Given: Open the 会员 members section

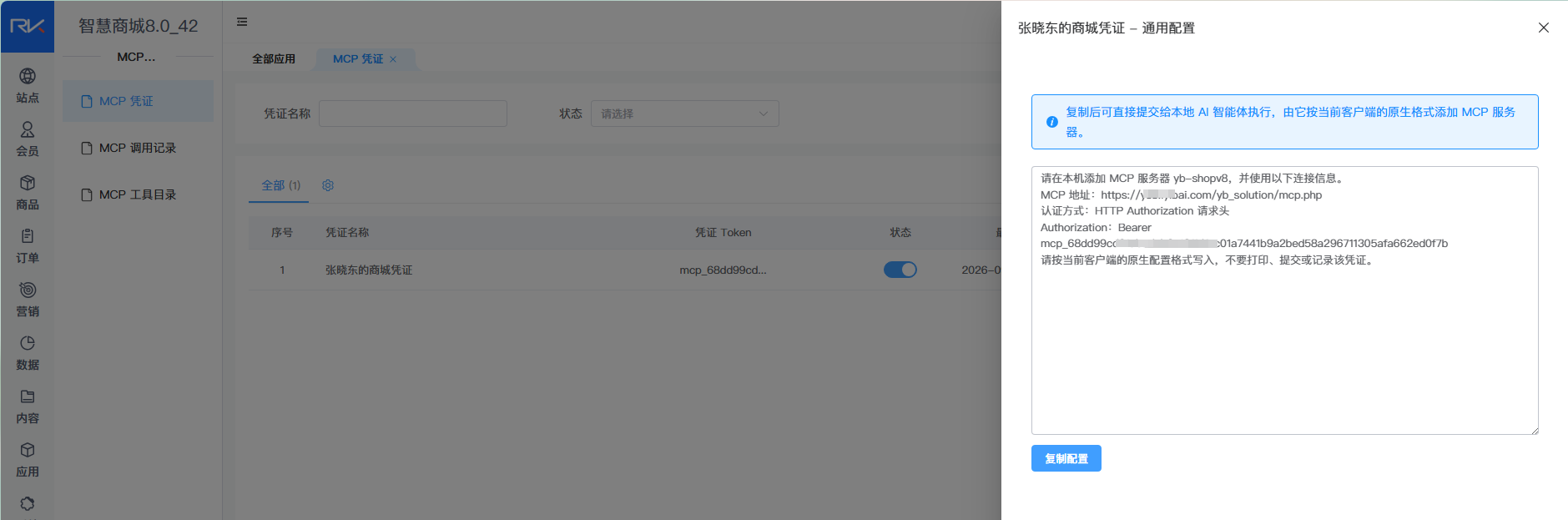Looking at the screenshot, I should click(28, 139).
